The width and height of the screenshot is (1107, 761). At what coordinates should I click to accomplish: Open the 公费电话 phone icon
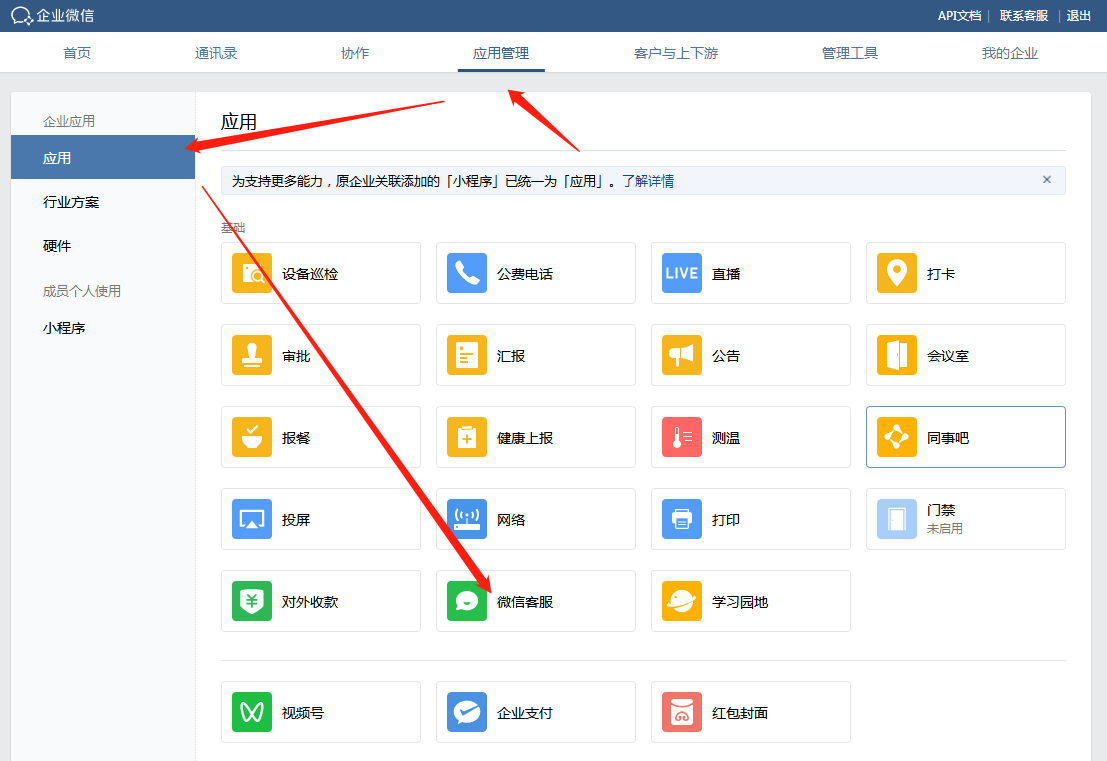pos(467,273)
